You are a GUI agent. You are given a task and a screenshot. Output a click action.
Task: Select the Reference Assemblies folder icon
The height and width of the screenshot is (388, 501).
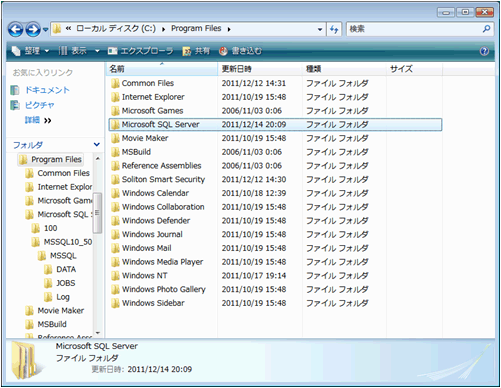(x=115, y=166)
